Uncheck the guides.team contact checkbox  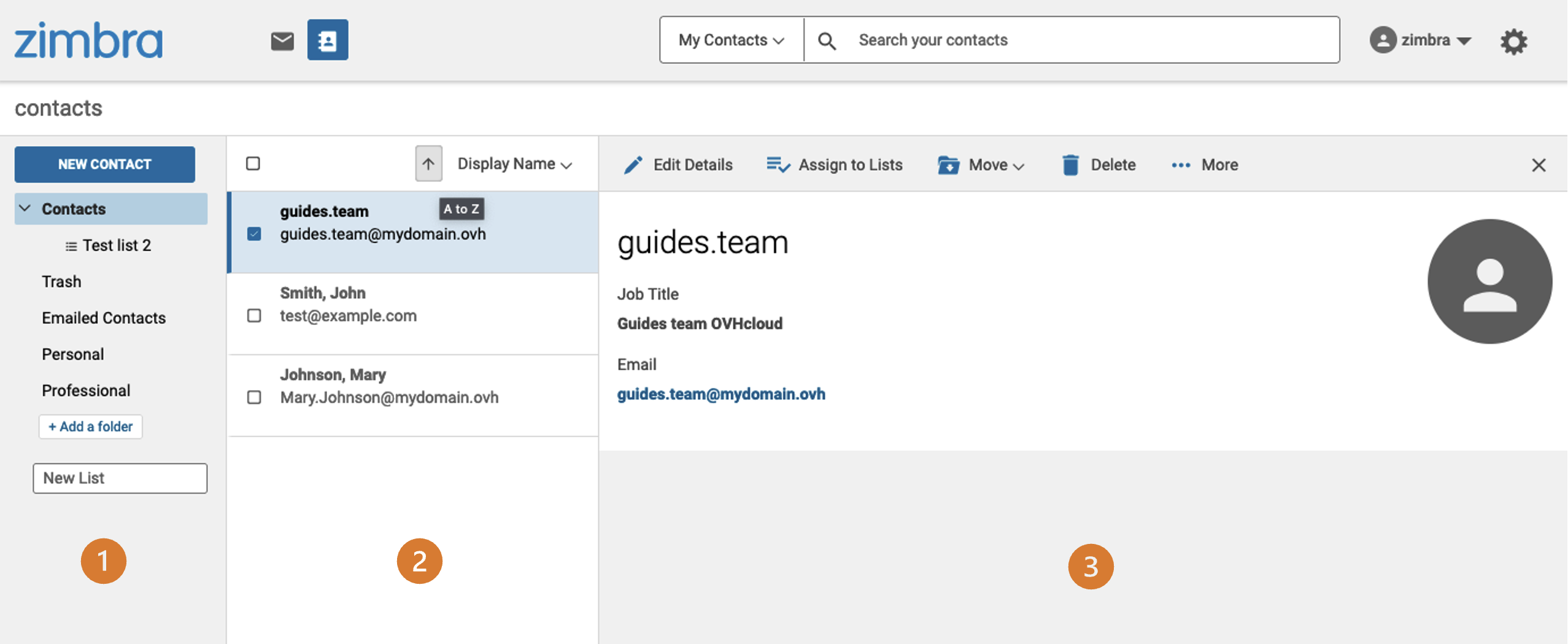(254, 233)
